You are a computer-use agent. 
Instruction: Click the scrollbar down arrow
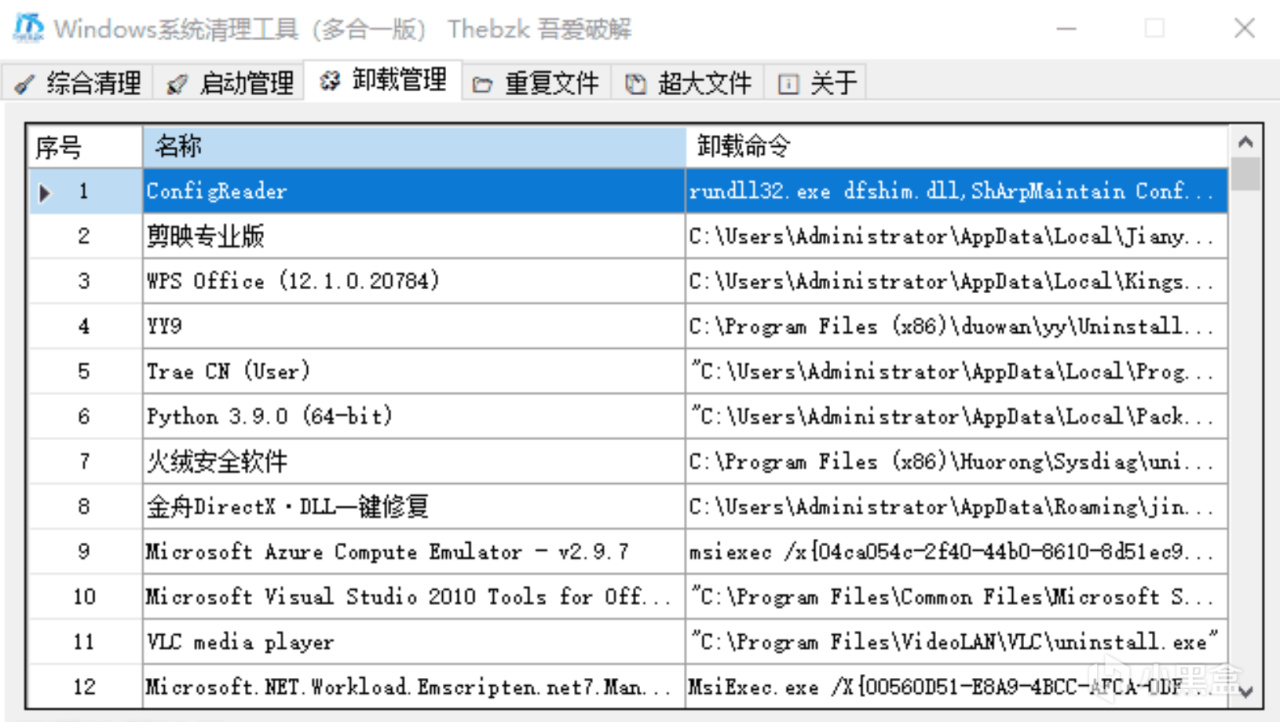[x=1245, y=691]
